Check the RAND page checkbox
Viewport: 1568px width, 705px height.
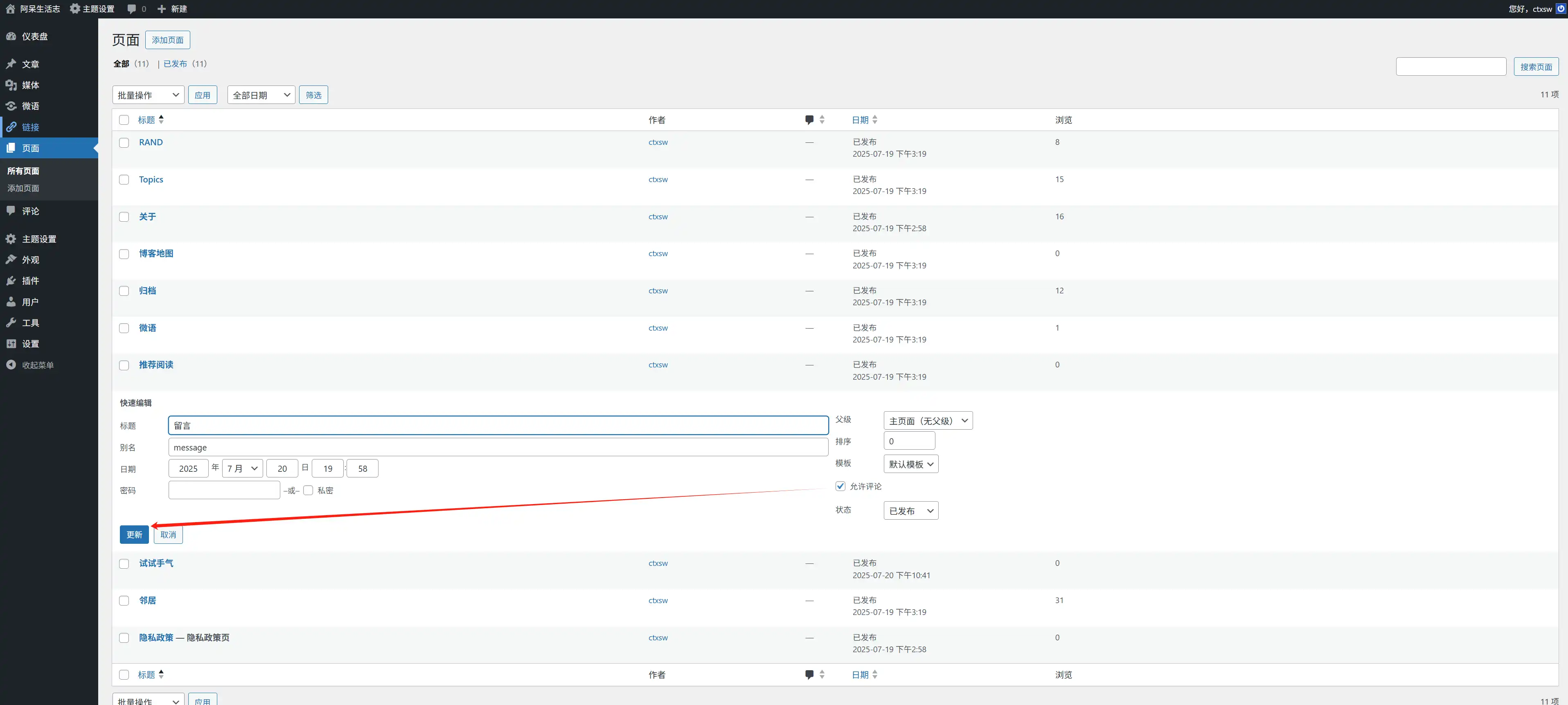124,142
